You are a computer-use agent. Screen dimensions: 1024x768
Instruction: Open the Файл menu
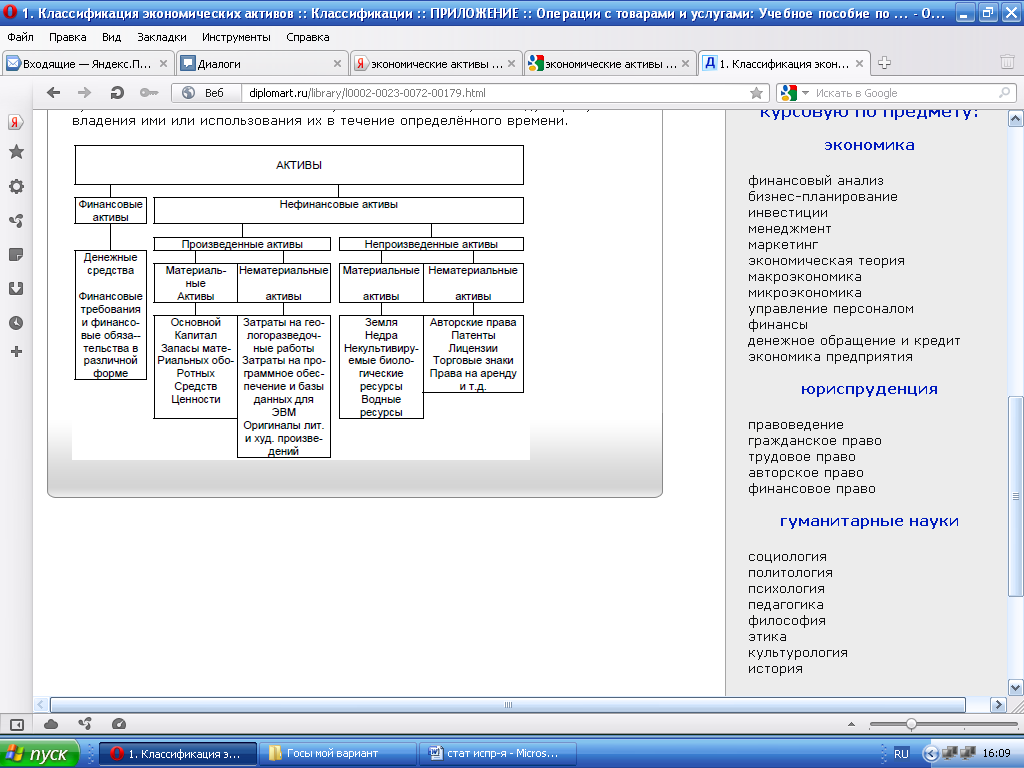pos(20,37)
